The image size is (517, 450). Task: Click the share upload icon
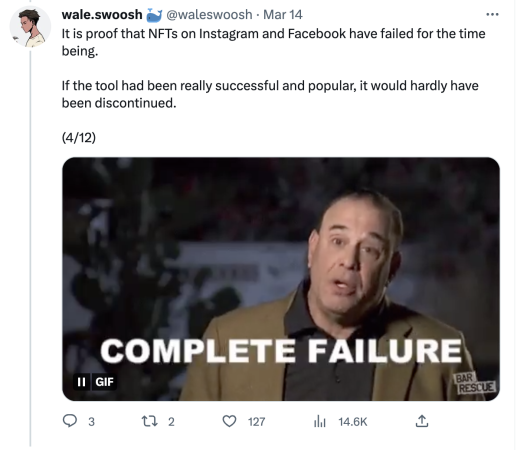point(422,421)
